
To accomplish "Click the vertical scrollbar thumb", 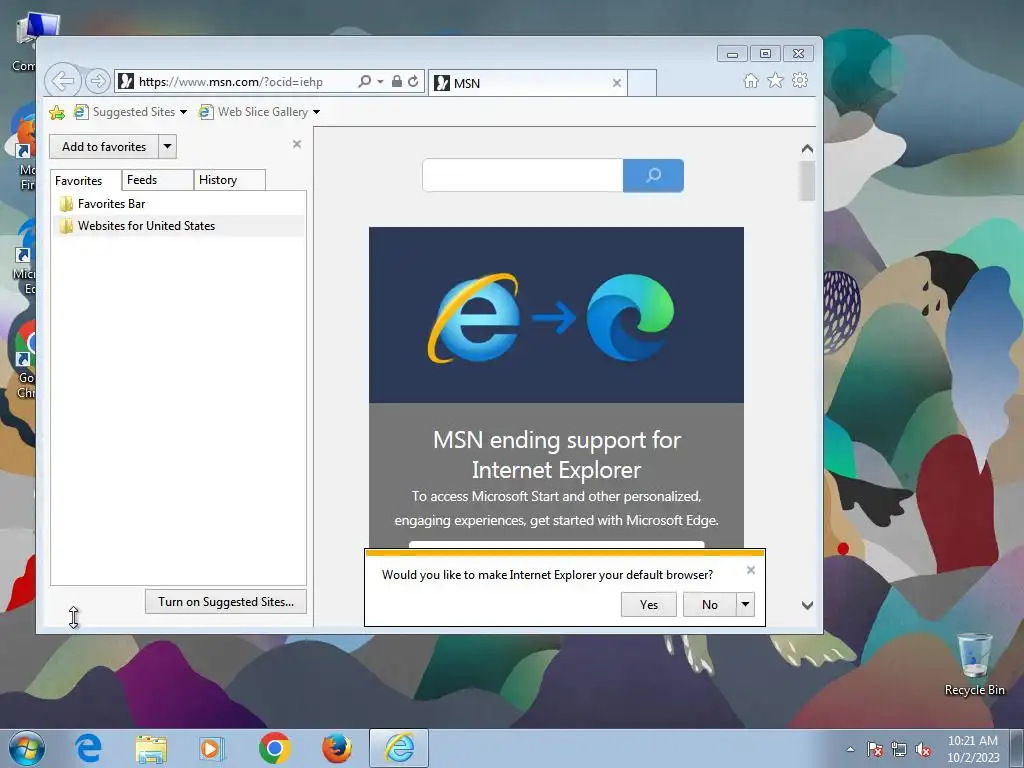I will (x=807, y=181).
